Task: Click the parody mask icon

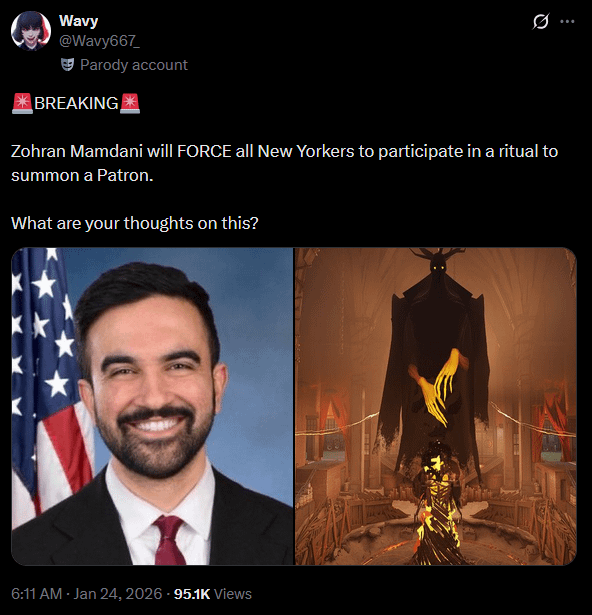Action: click(x=67, y=65)
